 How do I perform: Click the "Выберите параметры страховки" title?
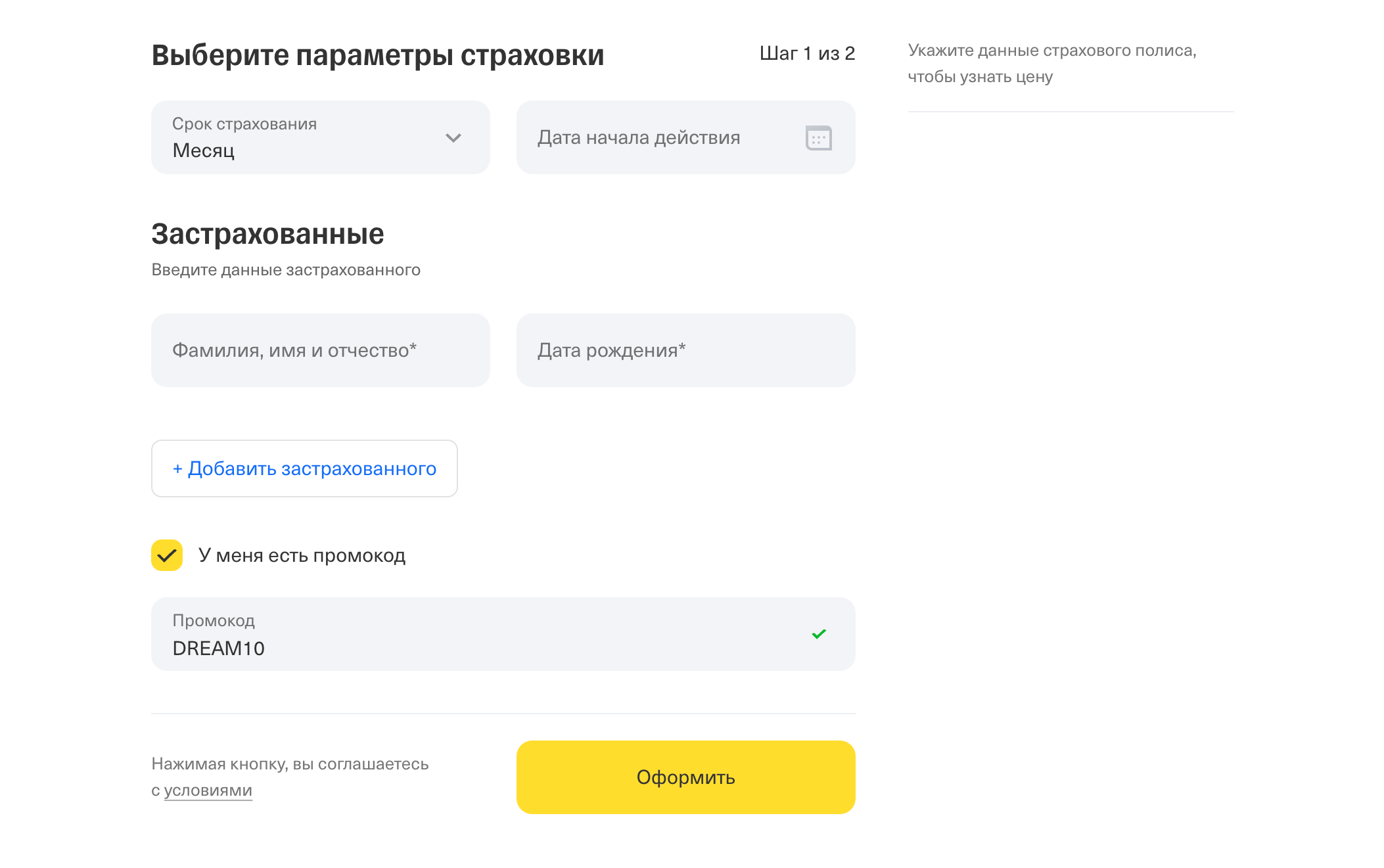click(x=377, y=55)
